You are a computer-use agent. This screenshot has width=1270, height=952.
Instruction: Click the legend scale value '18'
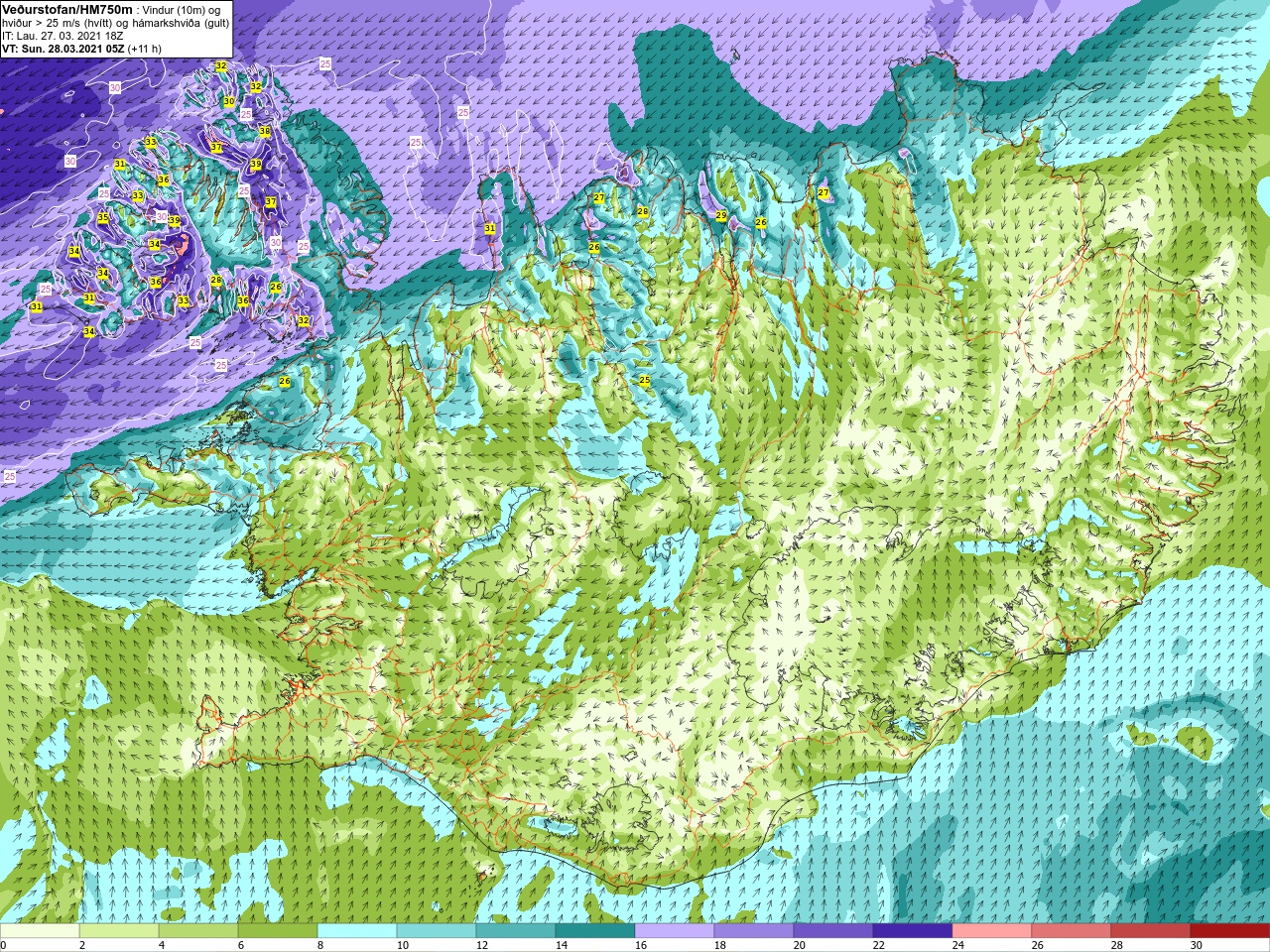pyautogui.click(x=720, y=945)
